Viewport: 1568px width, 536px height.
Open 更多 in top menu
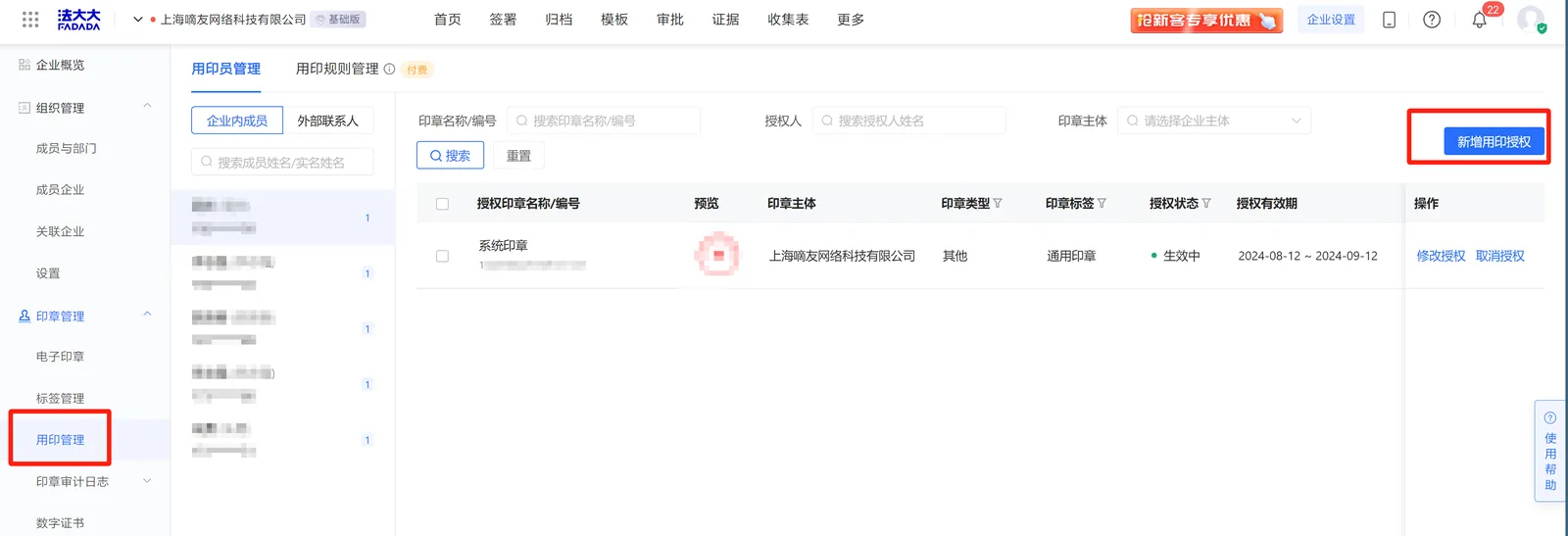[x=851, y=20]
